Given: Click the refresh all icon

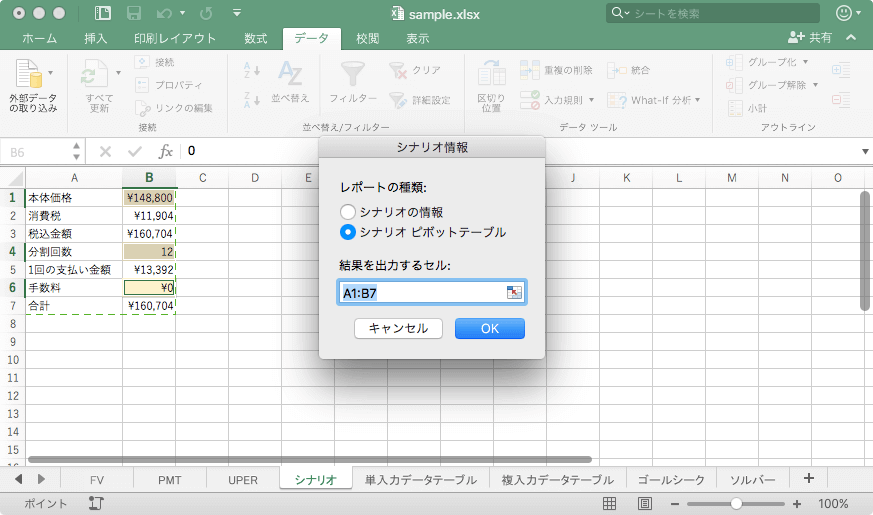Looking at the screenshot, I should tap(95, 74).
